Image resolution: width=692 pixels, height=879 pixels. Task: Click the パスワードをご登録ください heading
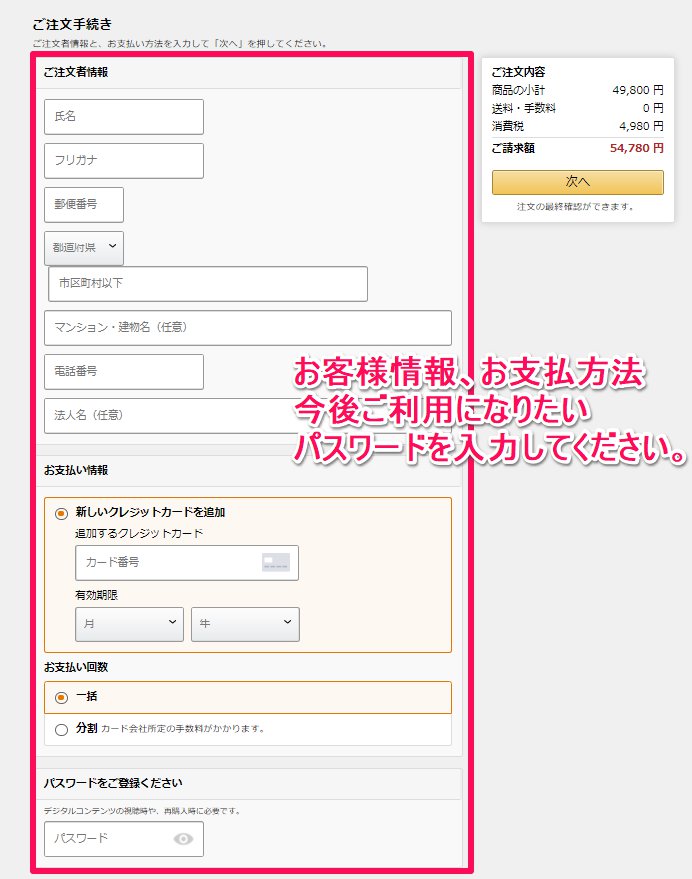point(113,783)
